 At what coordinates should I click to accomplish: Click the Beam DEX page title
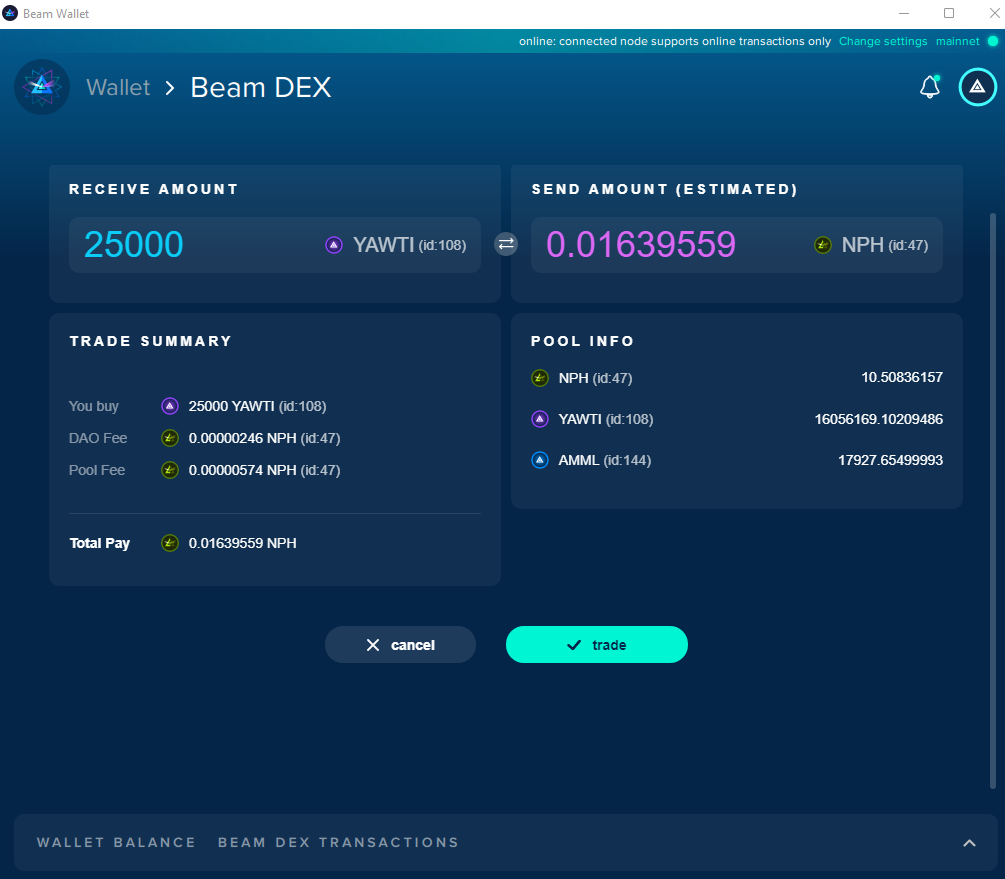click(x=261, y=87)
